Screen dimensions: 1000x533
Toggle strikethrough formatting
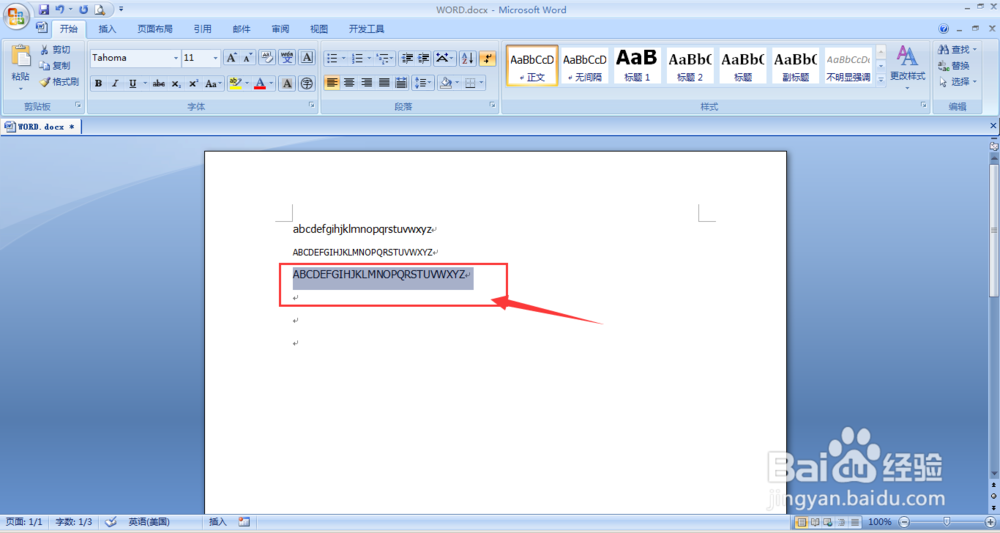pos(159,84)
